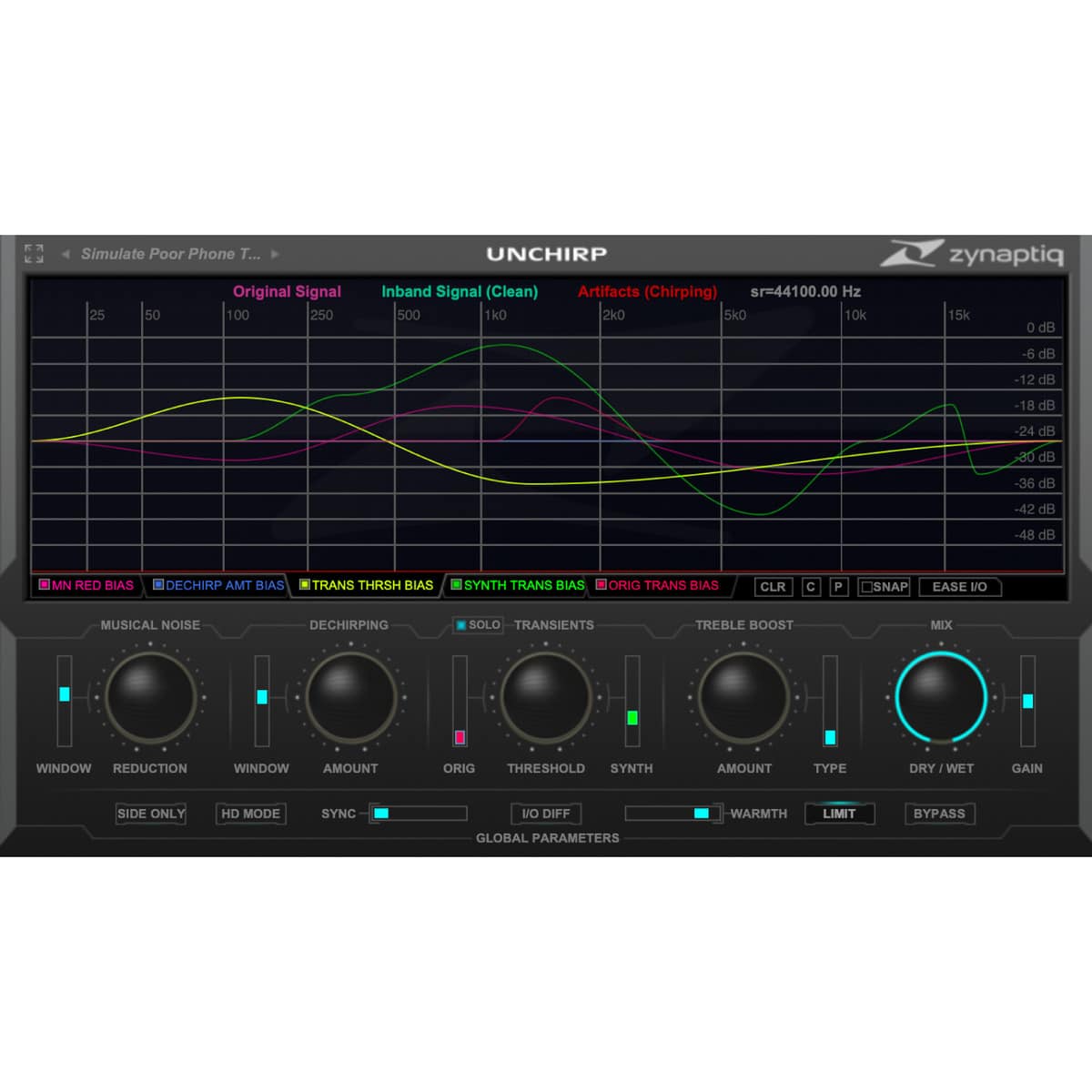Click the zynaptiq logo
The image size is (1092, 1092).
pos(971,253)
